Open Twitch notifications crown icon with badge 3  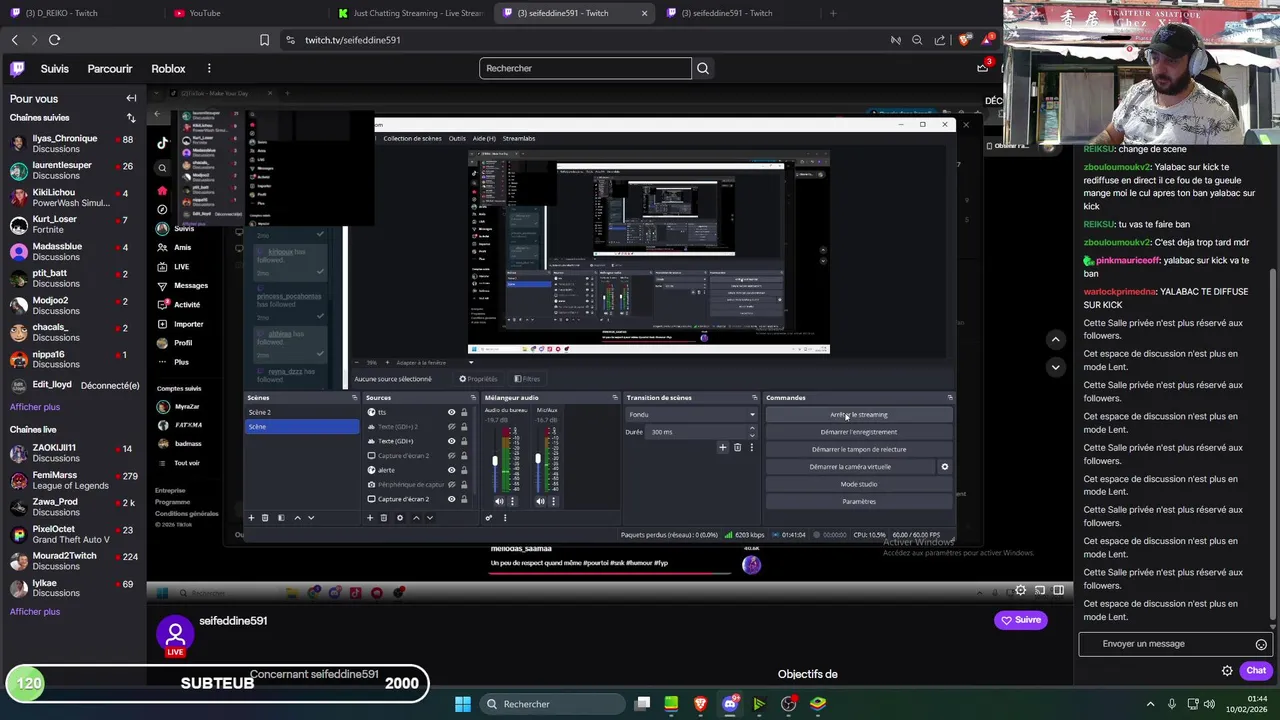(983, 67)
